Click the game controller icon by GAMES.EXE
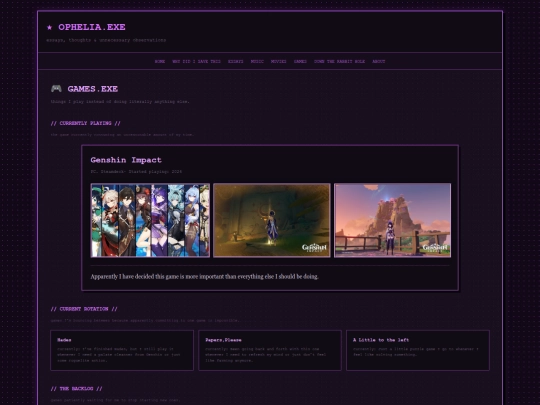540x405 pixels. tap(56, 89)
